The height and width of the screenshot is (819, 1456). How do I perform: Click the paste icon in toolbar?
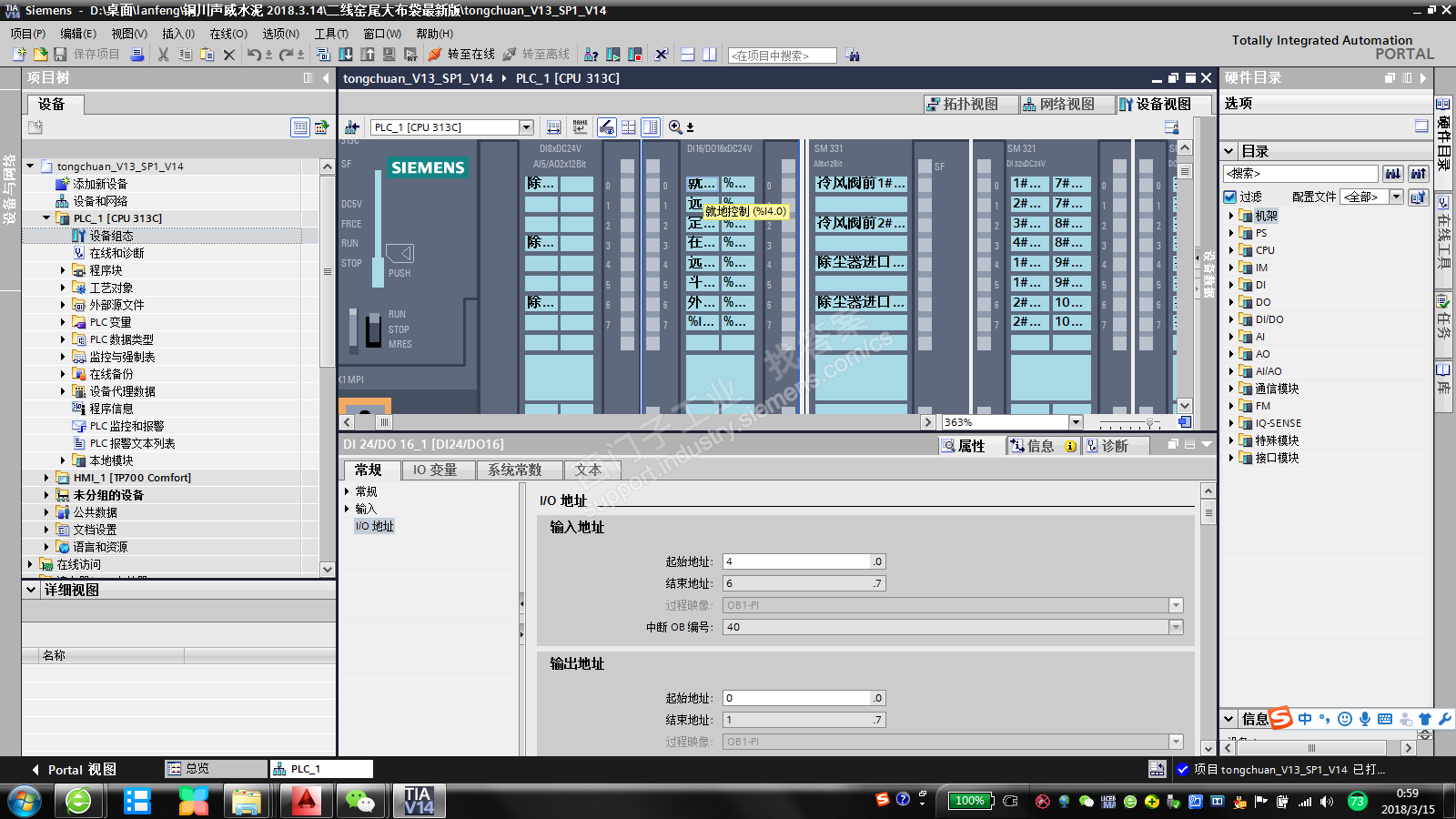pyautogui.click(x=207, y=55)
